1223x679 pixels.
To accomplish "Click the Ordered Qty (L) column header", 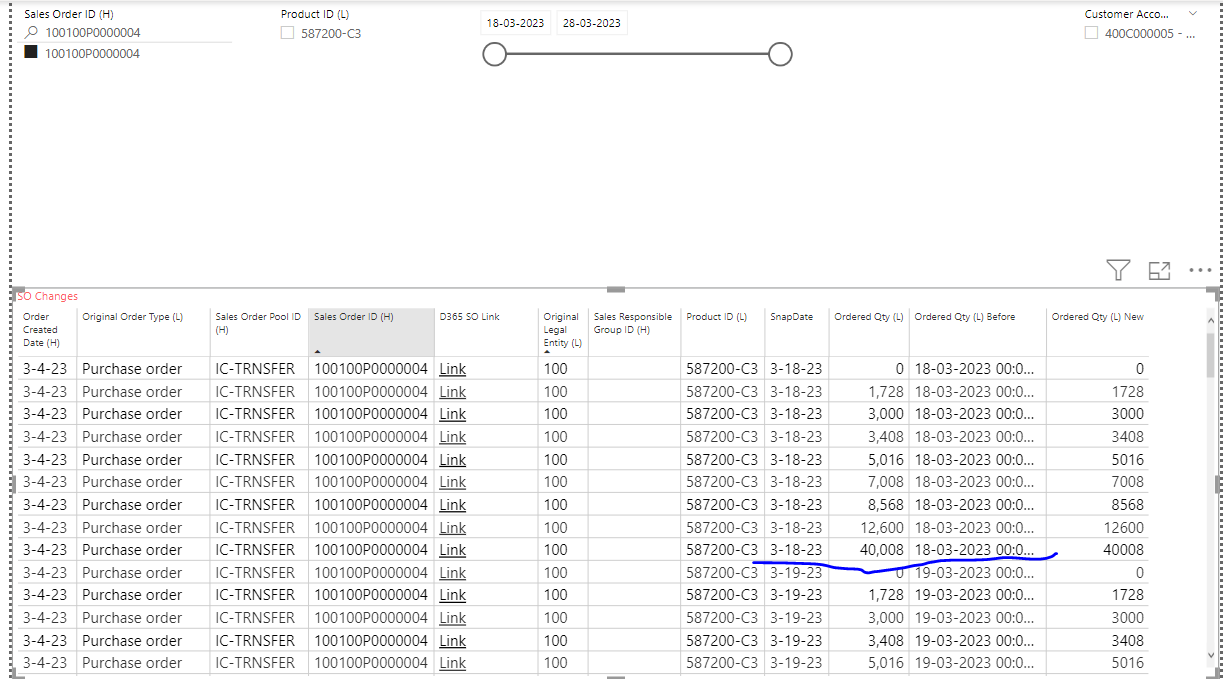I will point(869,331).
